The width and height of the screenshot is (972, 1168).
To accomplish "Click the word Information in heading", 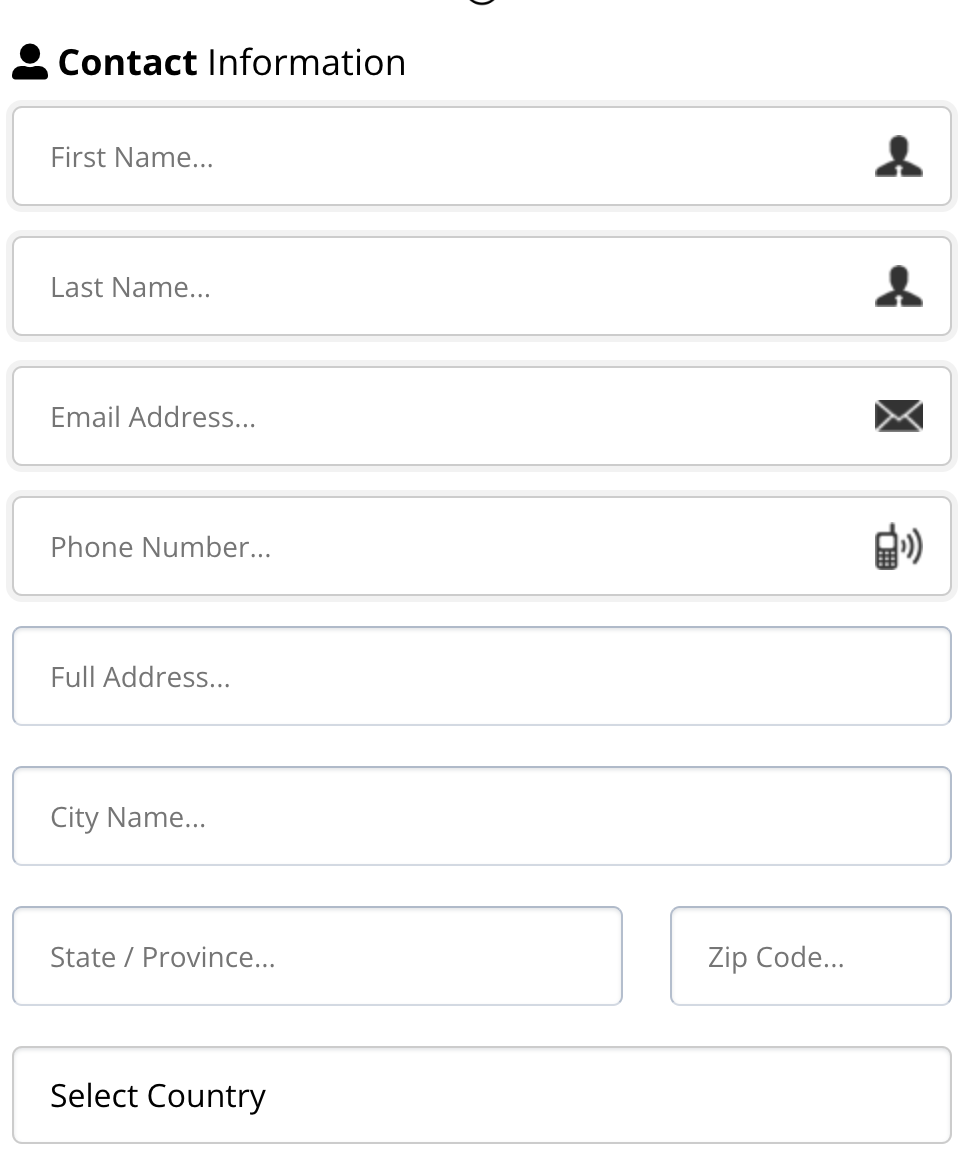I will click(306, 63).
